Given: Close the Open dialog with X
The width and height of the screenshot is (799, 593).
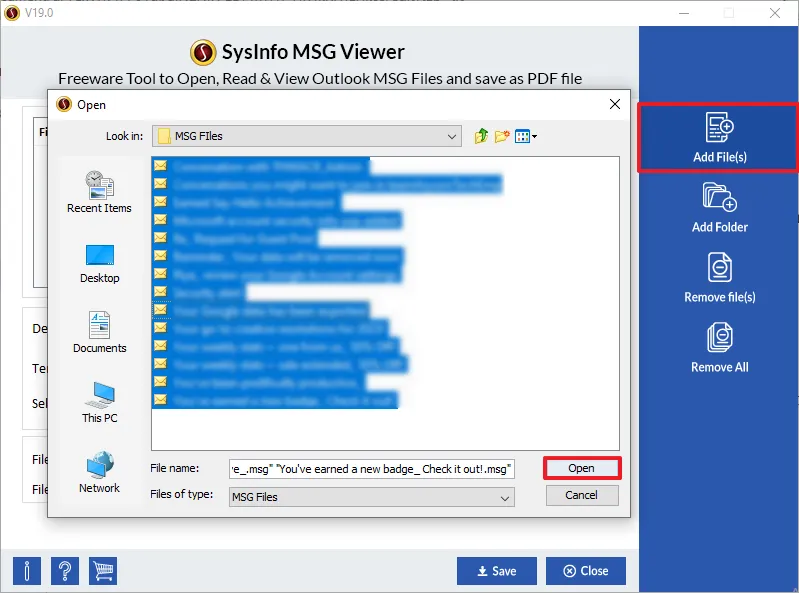Looking at the screenshot, I should pyautogui.click(x=615, y=104).
